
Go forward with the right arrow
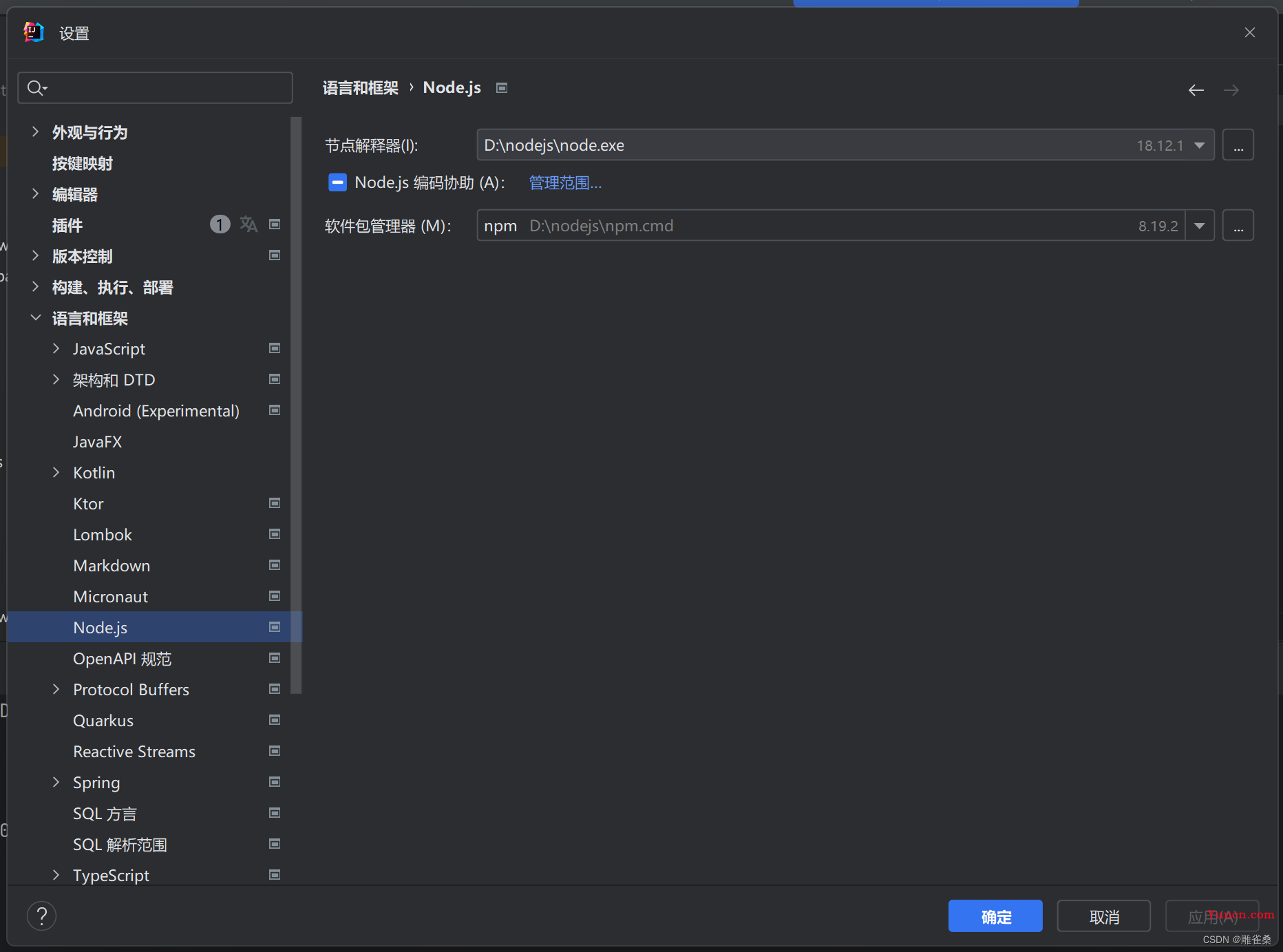point(1231,90)
